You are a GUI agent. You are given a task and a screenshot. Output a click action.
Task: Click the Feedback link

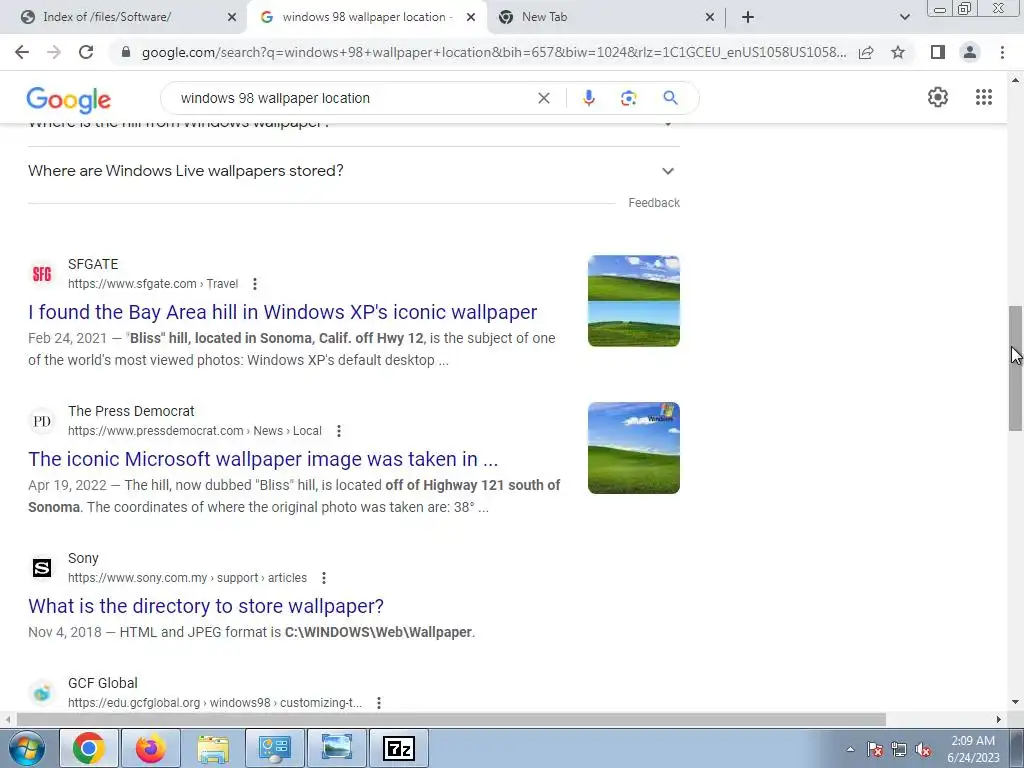[x=654, y=203]
